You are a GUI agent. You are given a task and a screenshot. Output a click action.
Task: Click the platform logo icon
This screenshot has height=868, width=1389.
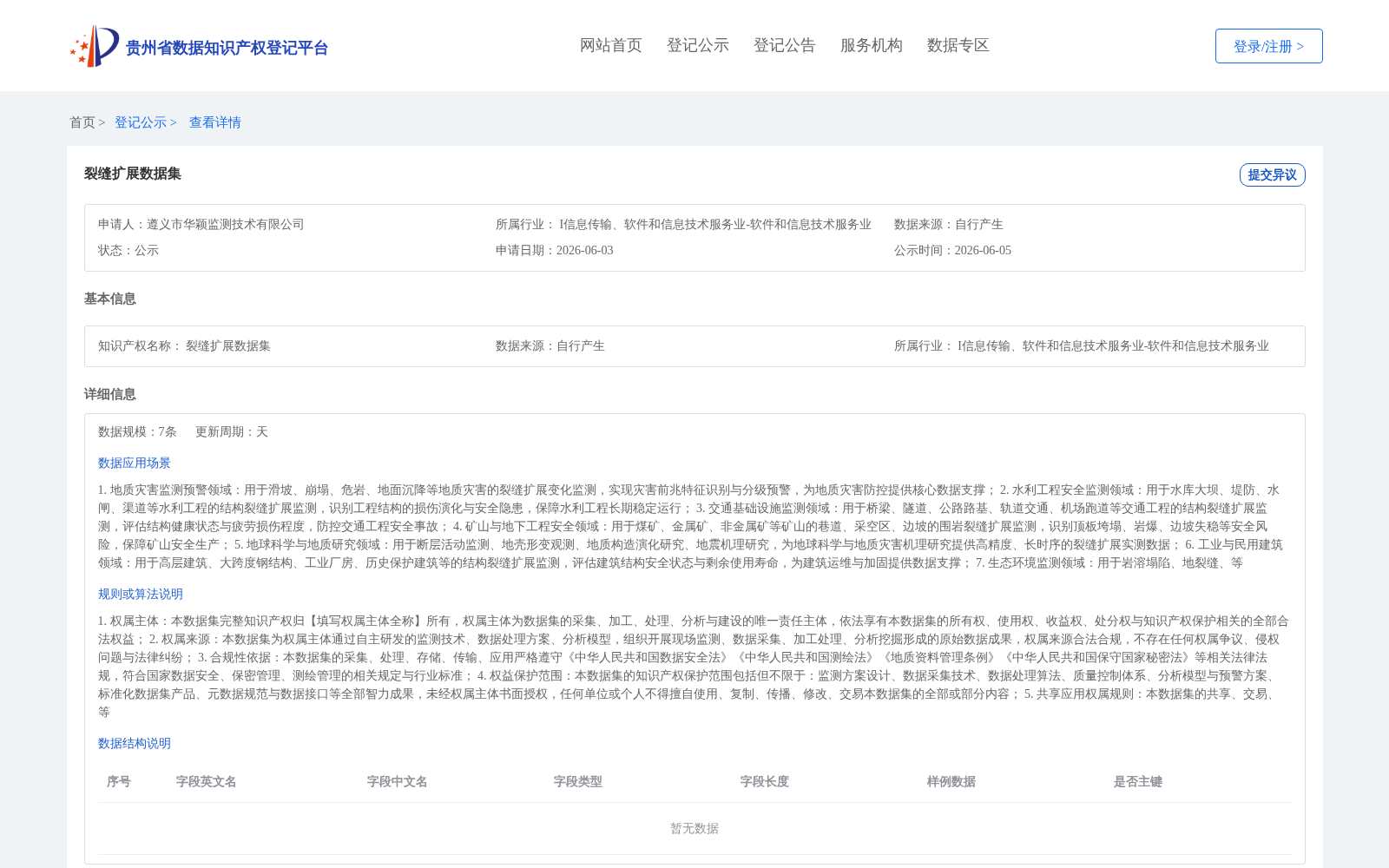pos(95,46)
